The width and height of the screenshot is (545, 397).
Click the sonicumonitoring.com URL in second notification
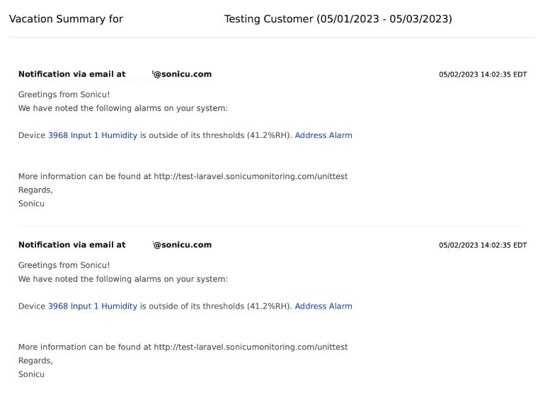251,347
